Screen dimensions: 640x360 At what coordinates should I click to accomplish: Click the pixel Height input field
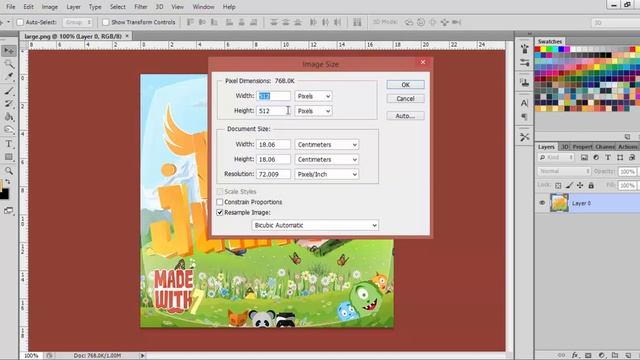point(273,111)
